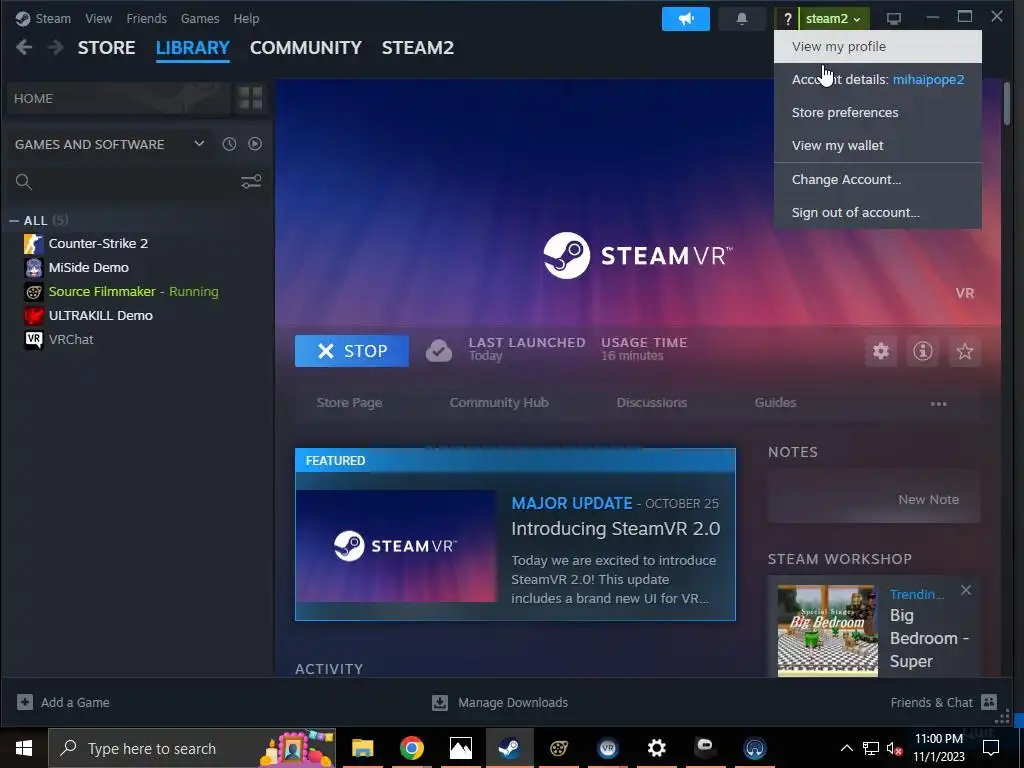
Task: Open Chrome from the taskbar
Action: pyautogui.click(x=411, y=748)
